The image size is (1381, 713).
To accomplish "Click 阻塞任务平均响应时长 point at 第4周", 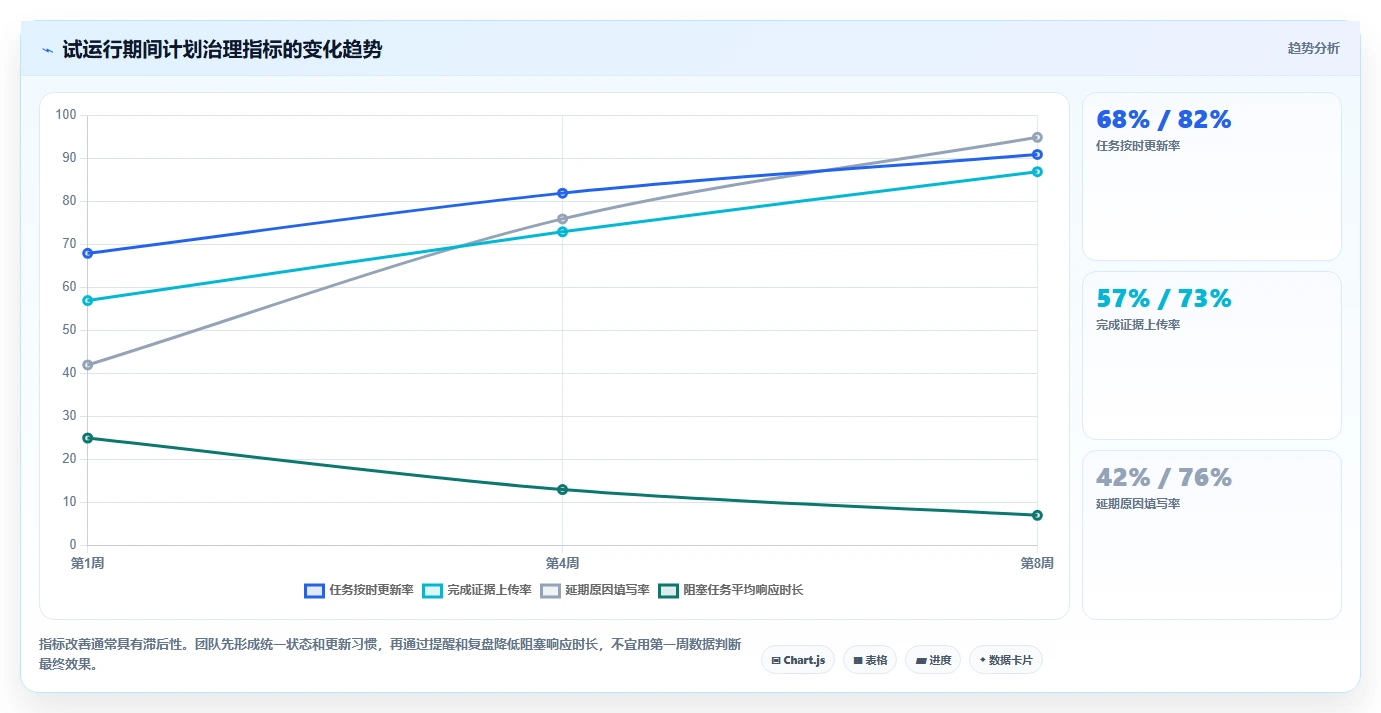I will coord(562,489).
